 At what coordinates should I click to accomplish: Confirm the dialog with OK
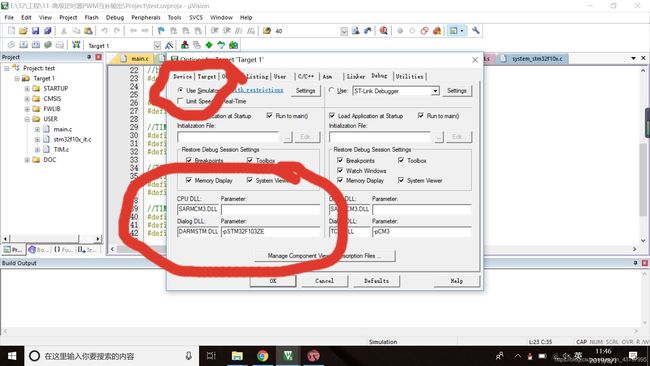coord(273,281)
